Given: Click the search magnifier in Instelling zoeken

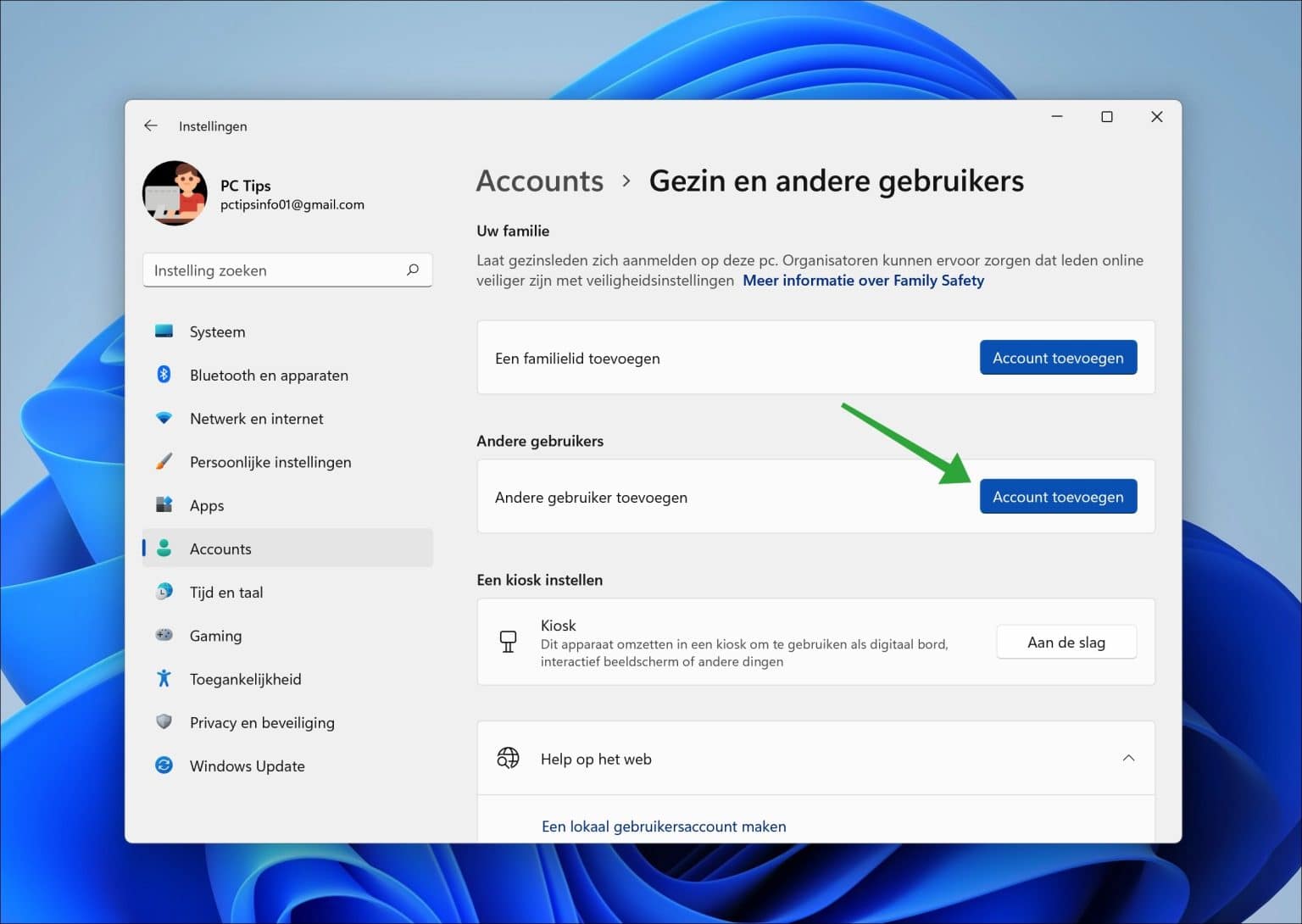Looking at the screenshot, I should 413,270.
